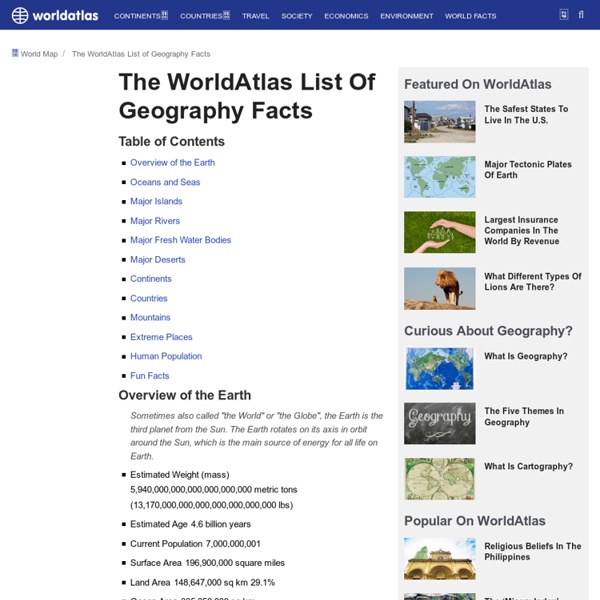Open Major Tectonic Plates Of Earth article

click(x=528, y=170)
